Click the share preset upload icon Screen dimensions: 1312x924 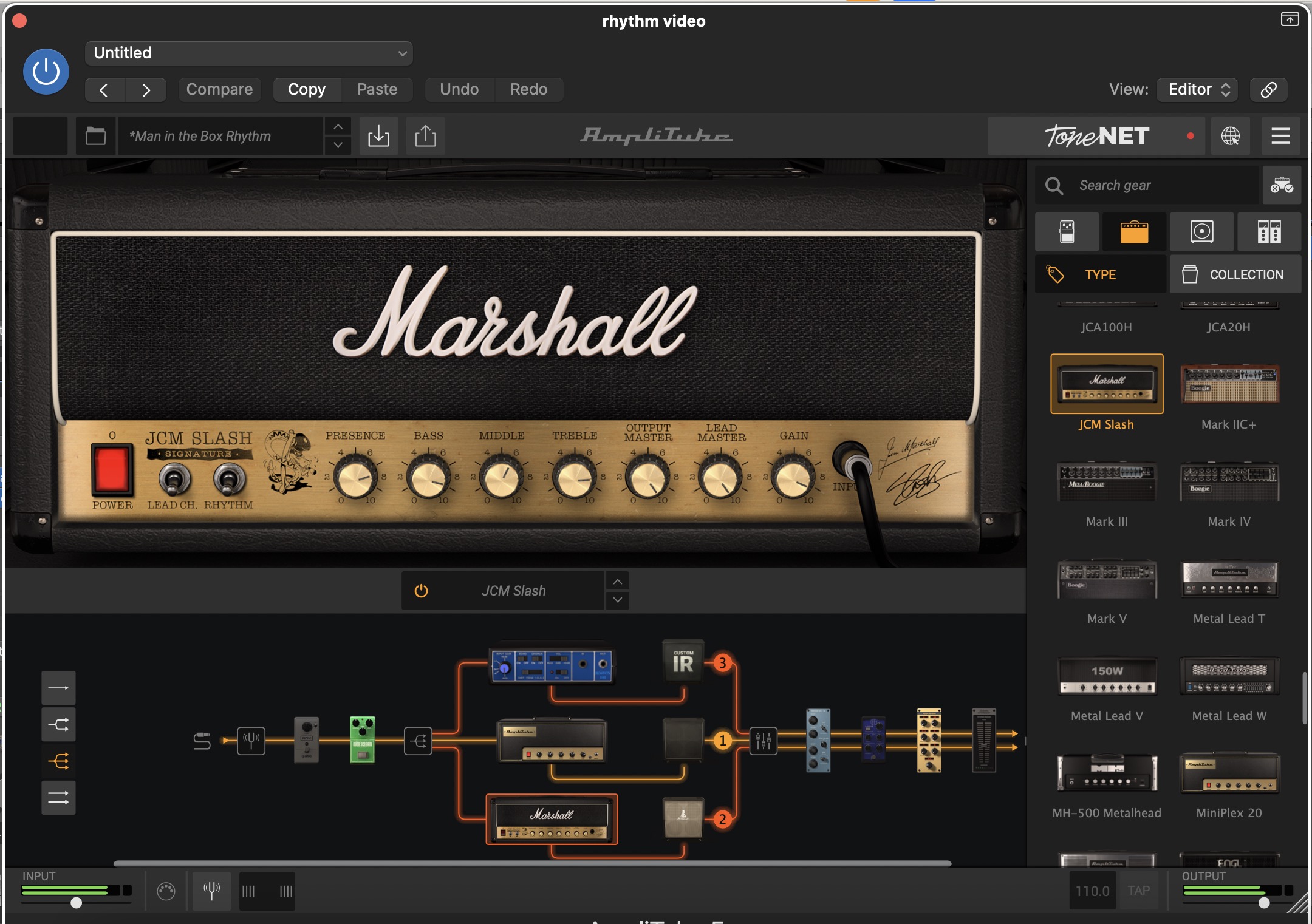(x=425, y=136)
